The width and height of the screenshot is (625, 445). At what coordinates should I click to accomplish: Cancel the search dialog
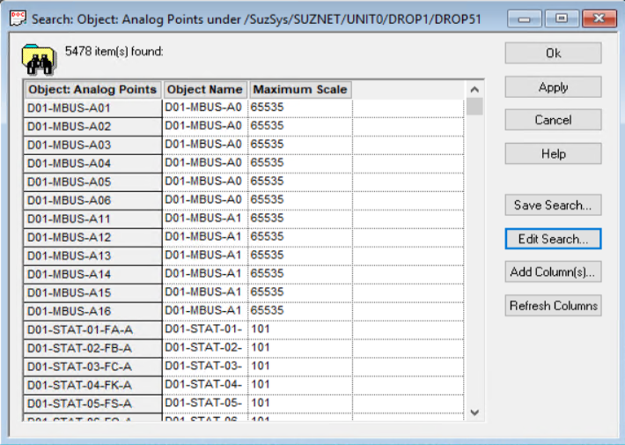pos(552,120)
